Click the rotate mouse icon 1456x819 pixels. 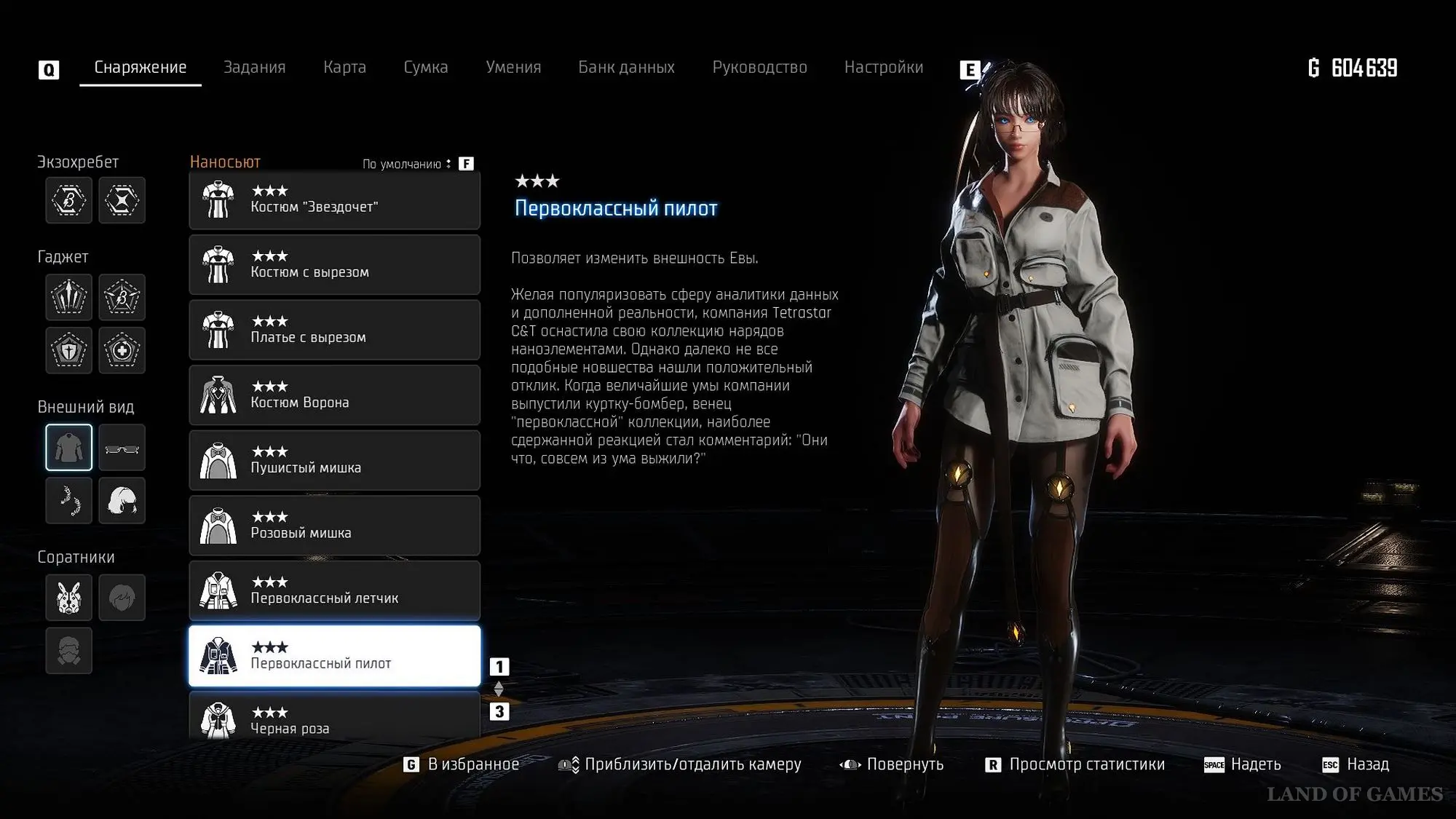coord(850,764)
